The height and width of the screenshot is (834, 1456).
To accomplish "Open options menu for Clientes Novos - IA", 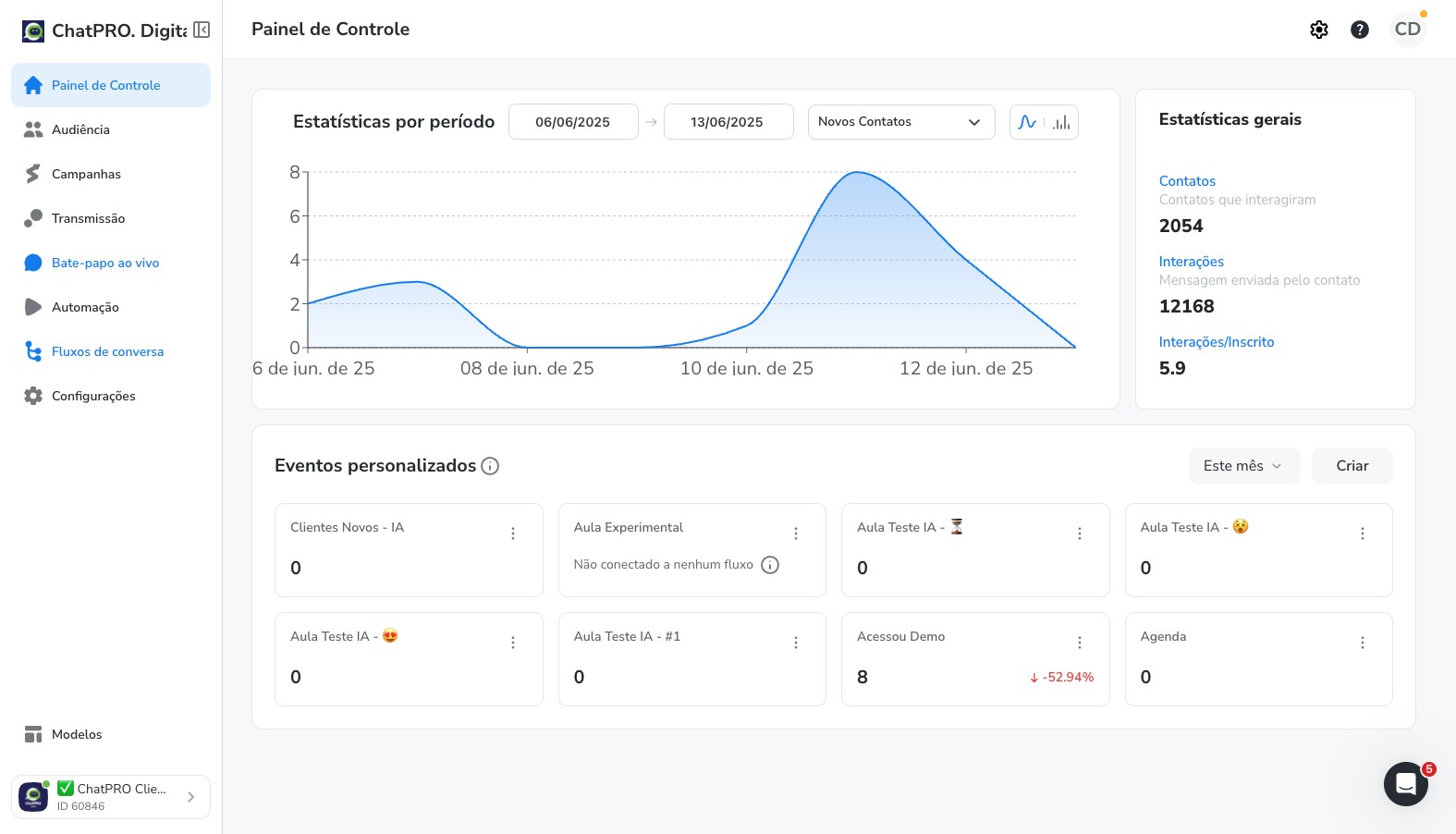I will click(x=513, y=534).
